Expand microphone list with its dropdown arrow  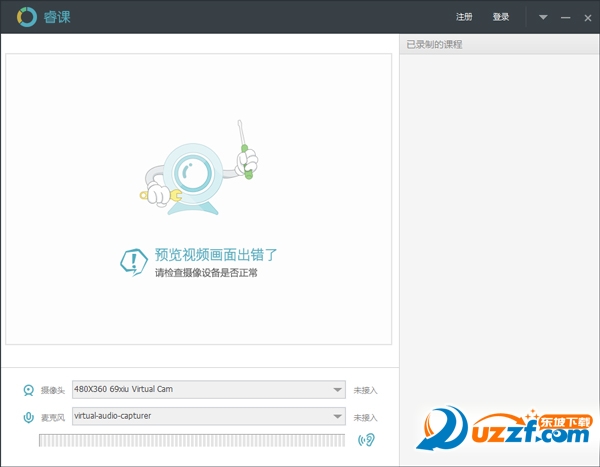click(x=337, y=416)
